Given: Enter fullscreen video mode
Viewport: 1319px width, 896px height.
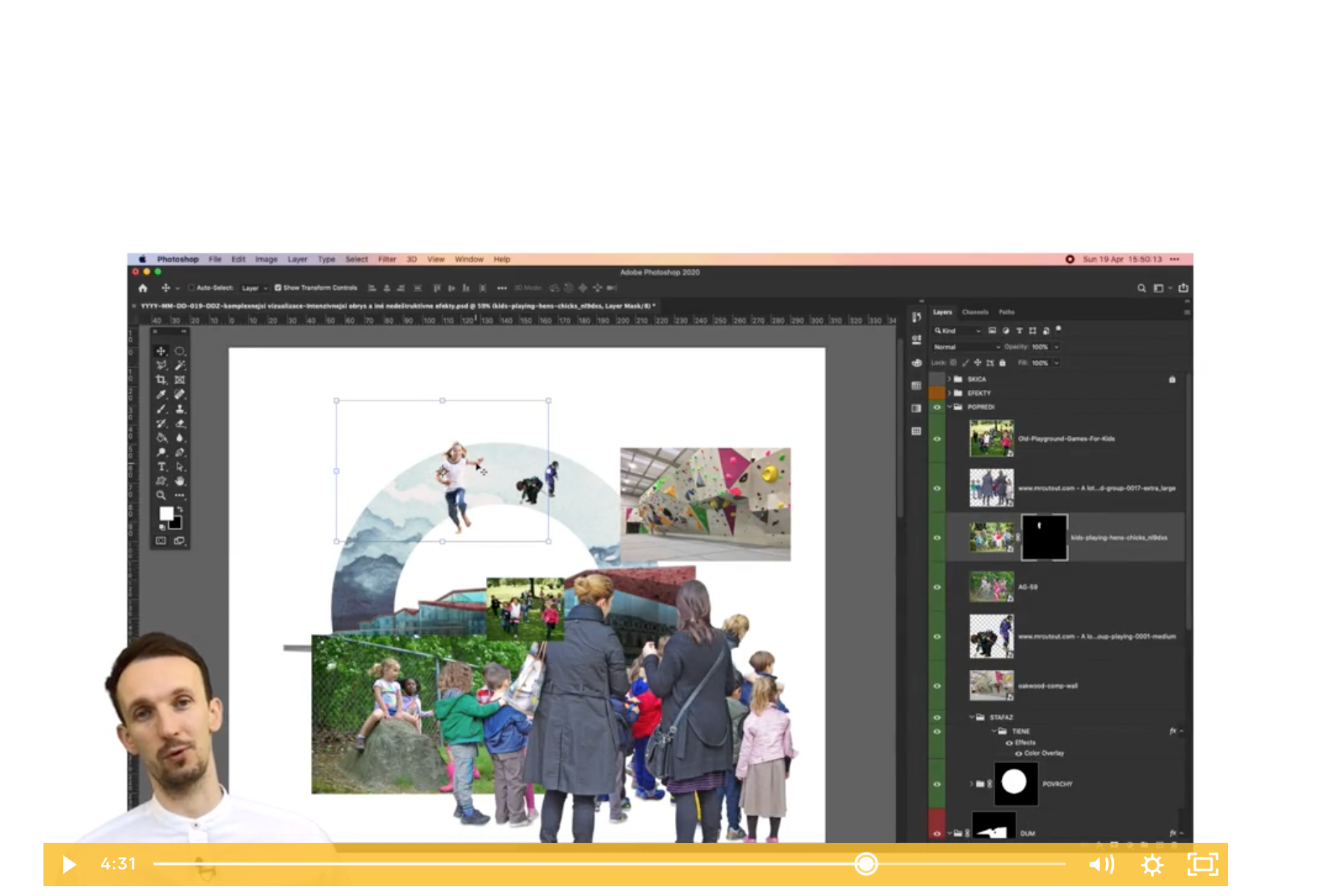Looking at the screenshot, I should point(1203,864).
